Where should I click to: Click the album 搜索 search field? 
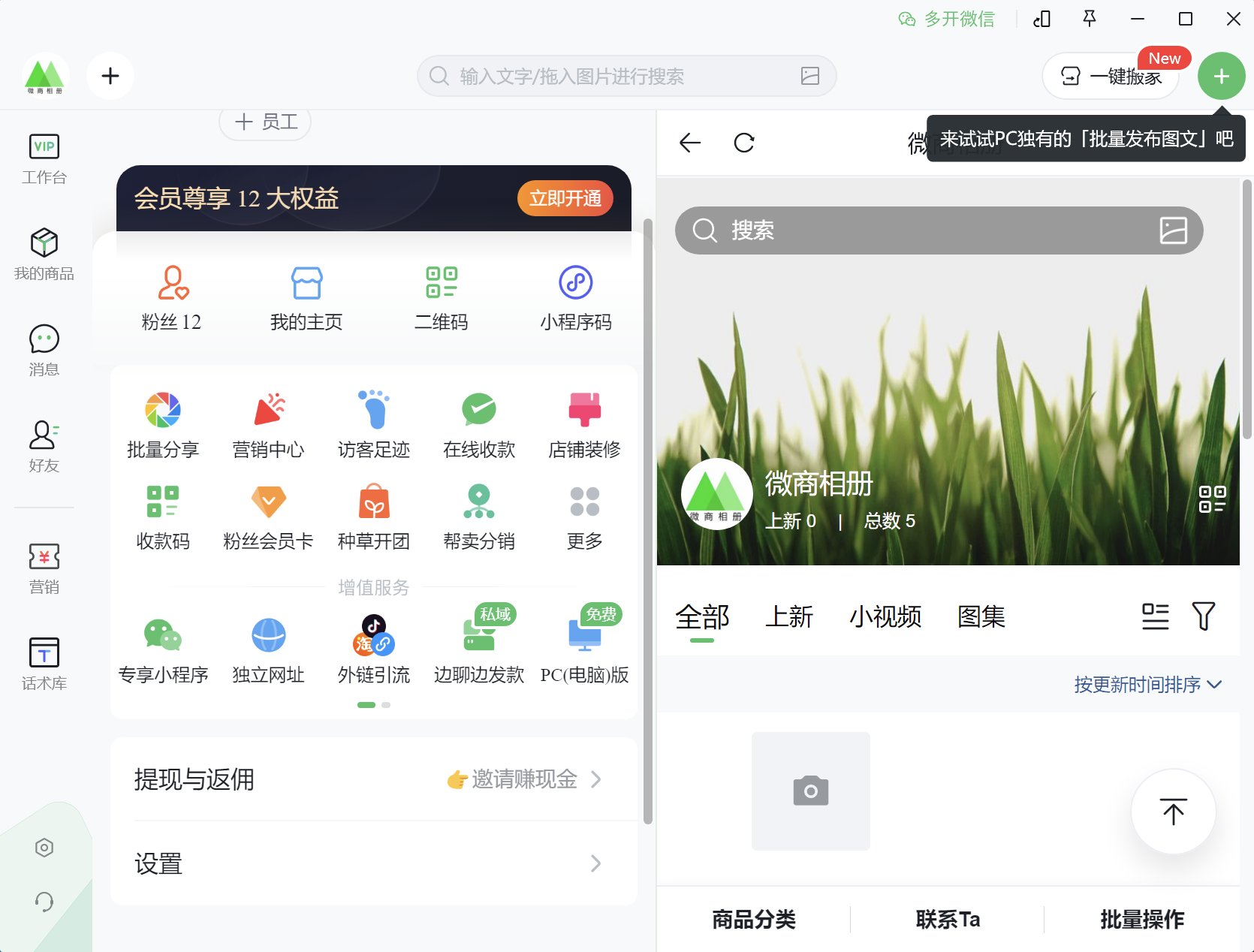939,230
